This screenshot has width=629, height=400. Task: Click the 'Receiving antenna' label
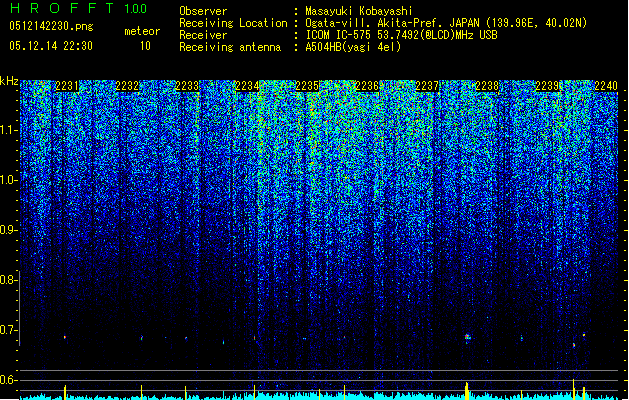coord(230,47)
